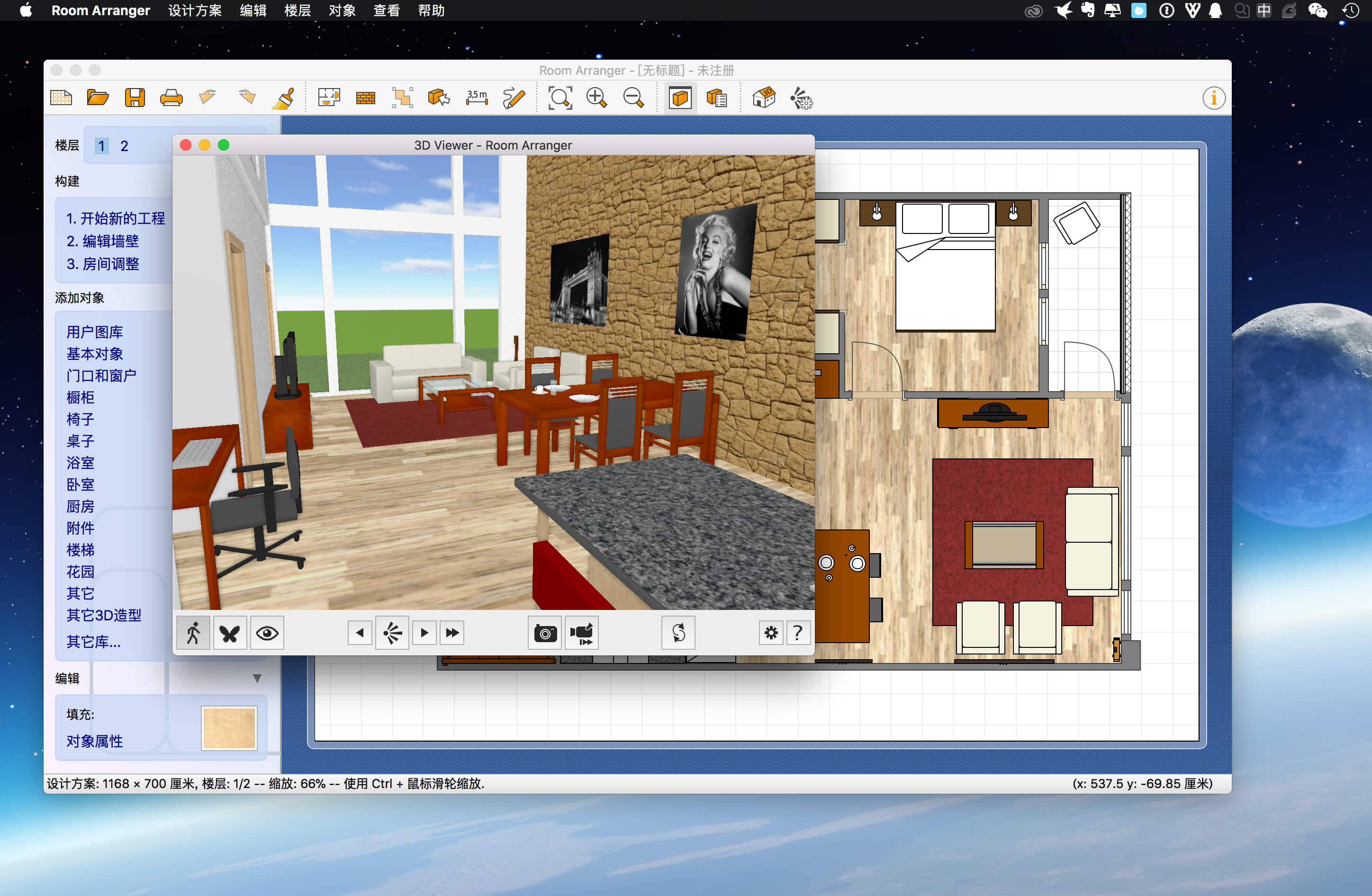
Task: Open a project with the folder icon
Action: pyautogui.click(x=98, y=98)
